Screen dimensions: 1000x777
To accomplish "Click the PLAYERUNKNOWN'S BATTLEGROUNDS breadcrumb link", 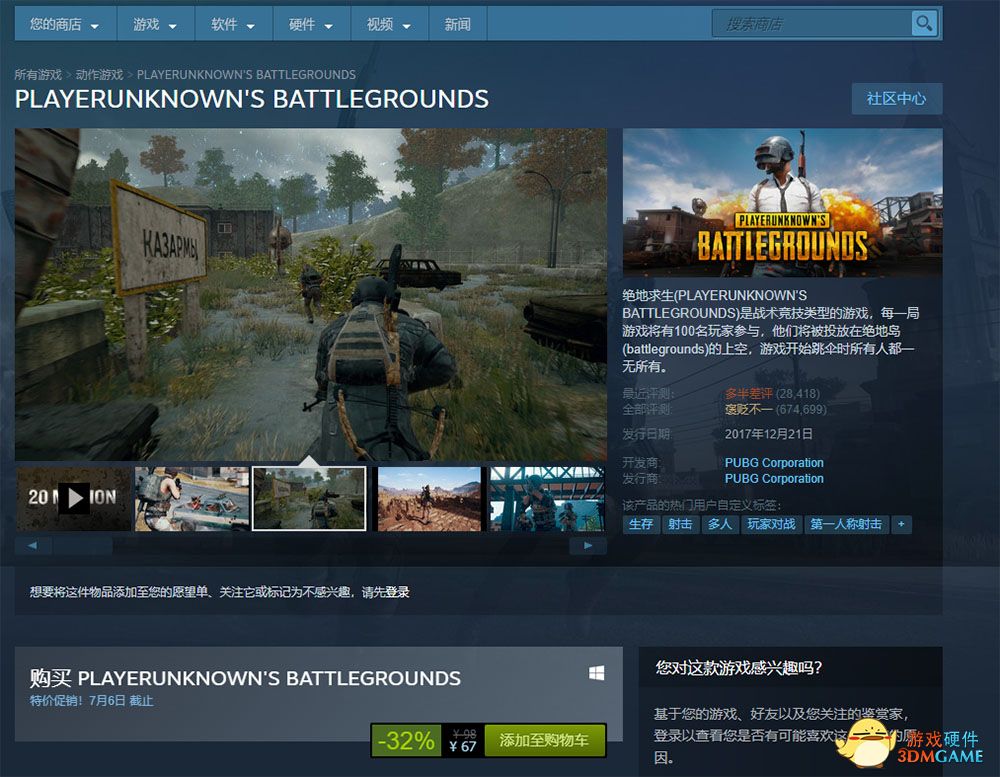I will point(246,75).
